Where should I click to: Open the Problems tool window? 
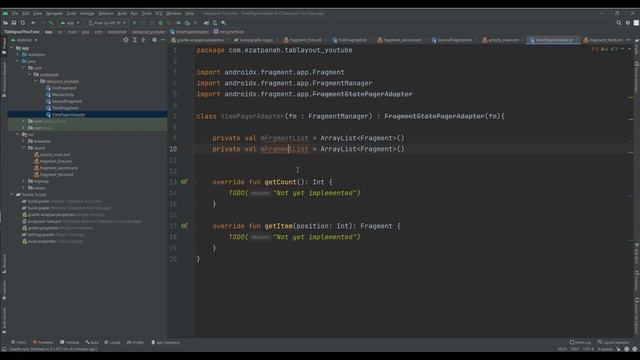43,342
